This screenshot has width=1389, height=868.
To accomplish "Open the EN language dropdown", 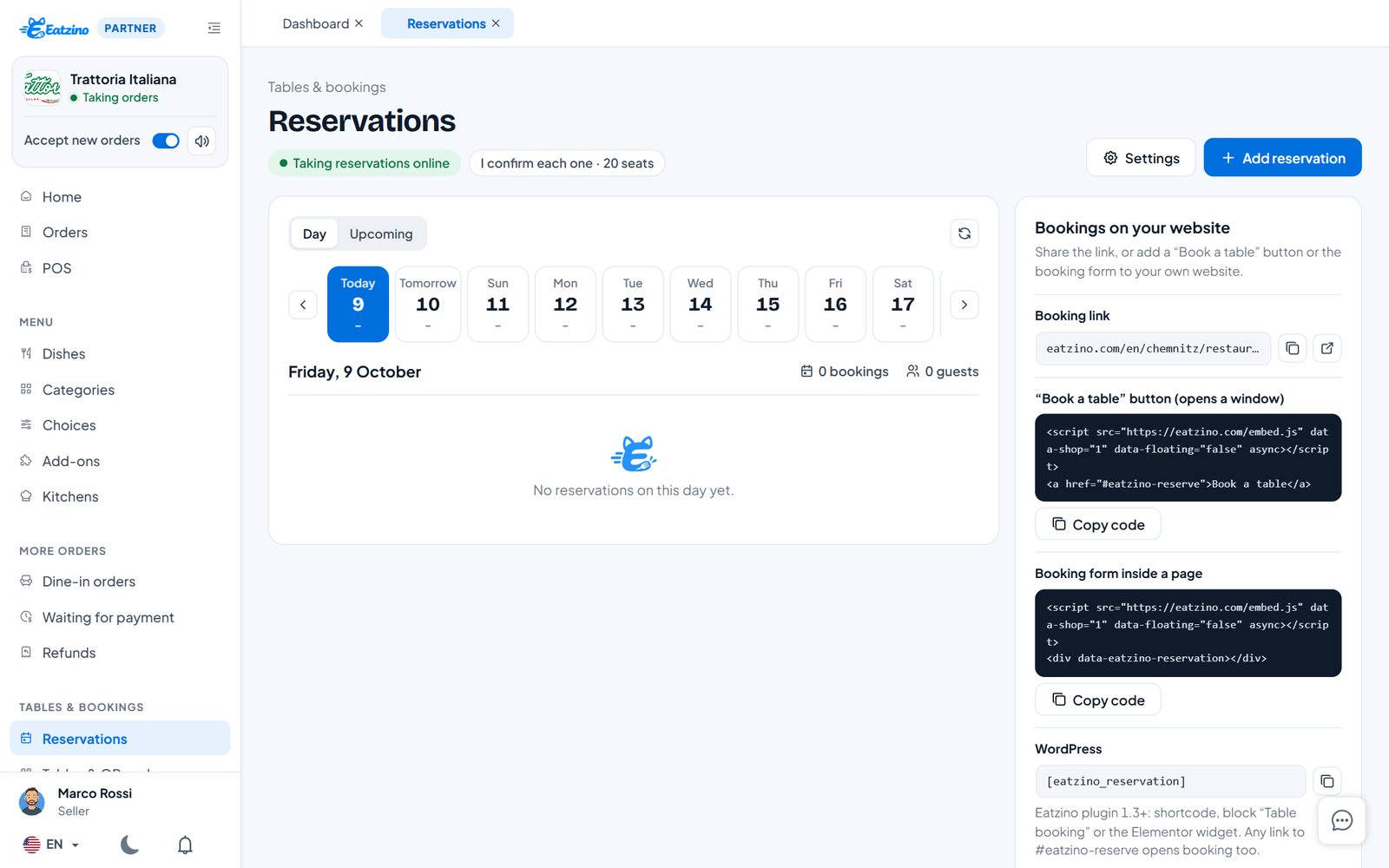I will pos(51,845).
